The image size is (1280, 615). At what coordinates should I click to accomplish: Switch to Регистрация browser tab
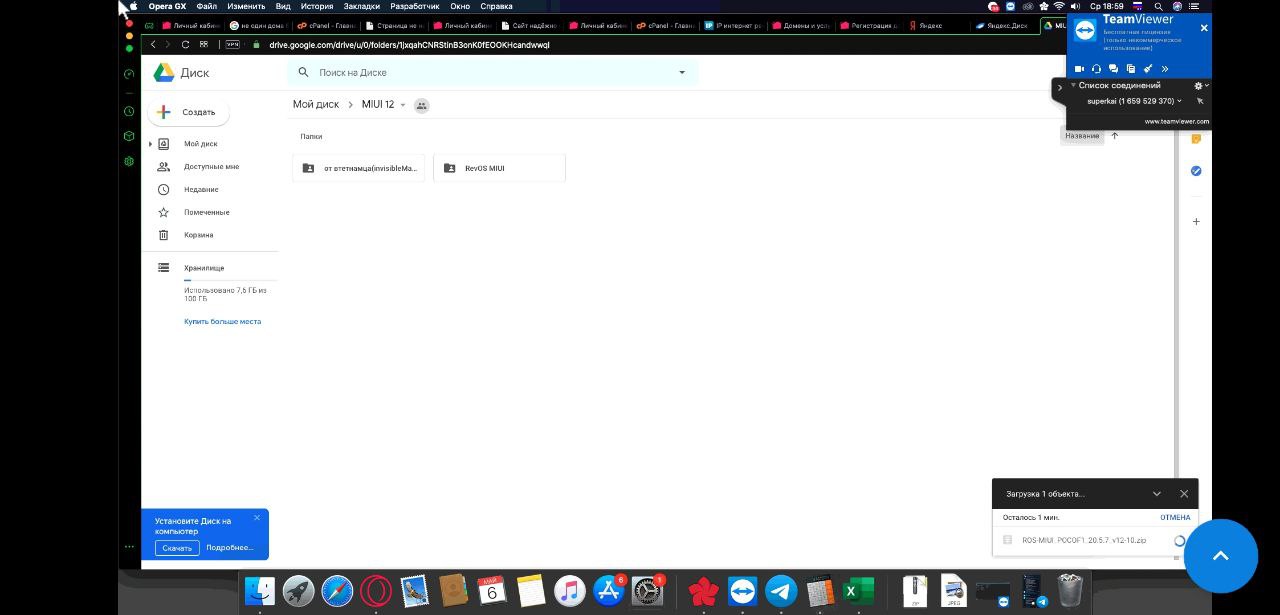click(868, 26)
